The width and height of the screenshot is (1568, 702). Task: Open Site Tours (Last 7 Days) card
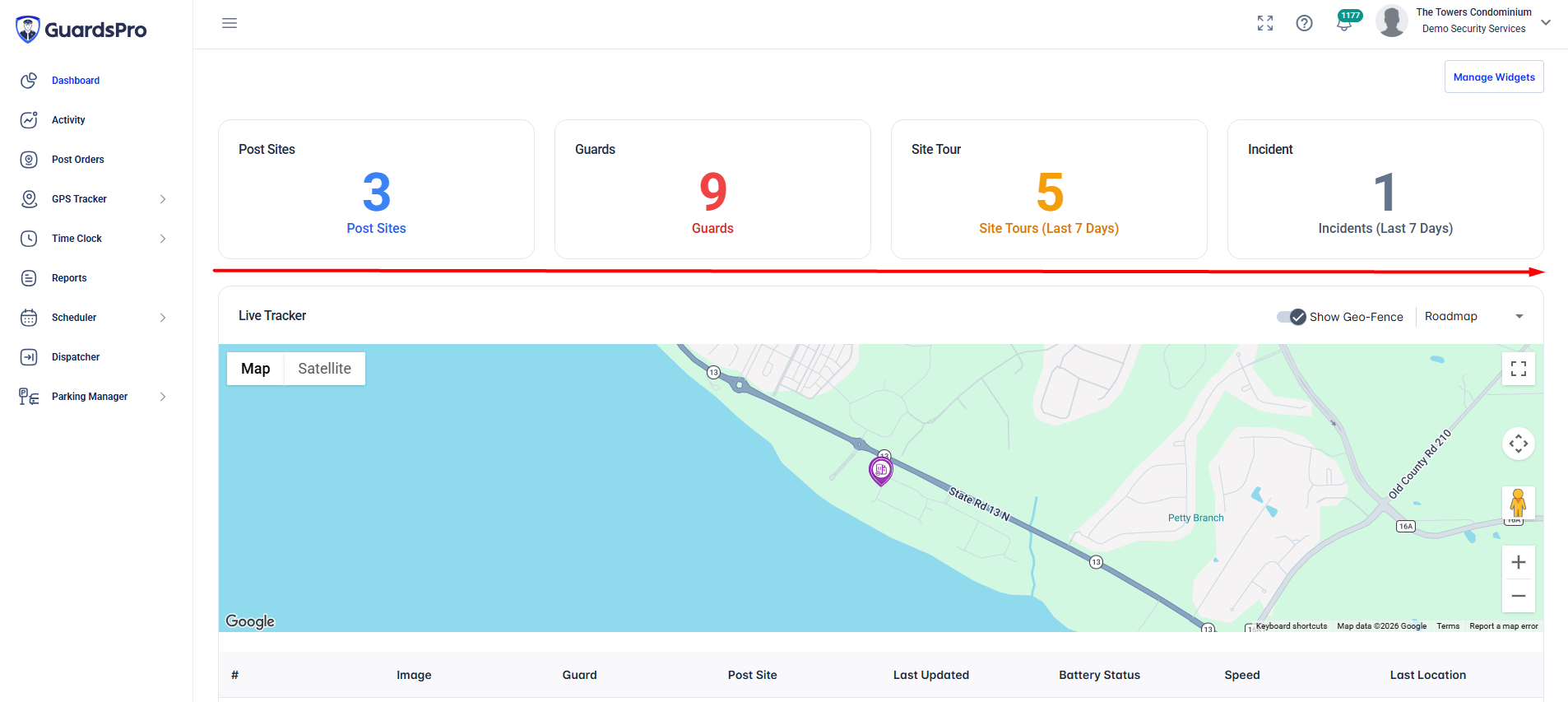pos(1049,189)
